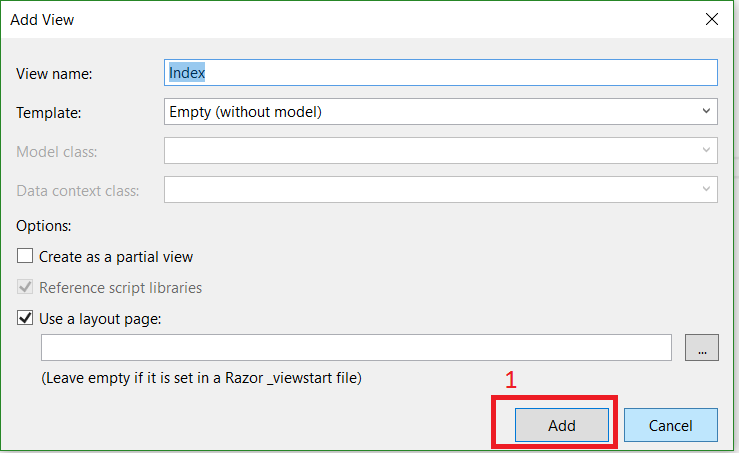The image size is (739, 453).
Task: Click the Add View title bar text
Action: [x=42, y=19]
